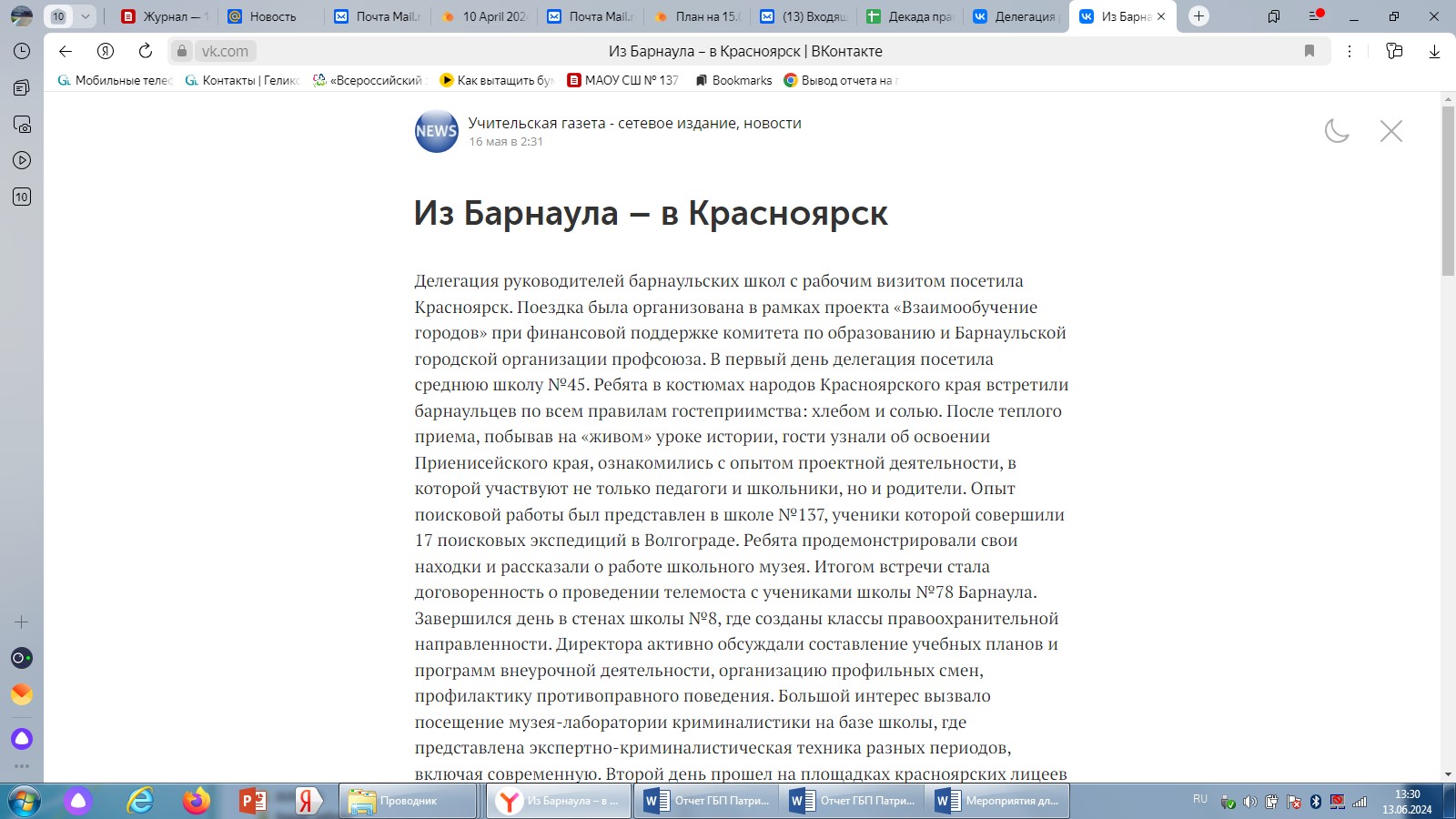Launch Internet Explorer from taskbar
The height and width of the screenshot is (819, 1456).
[140, 801]
